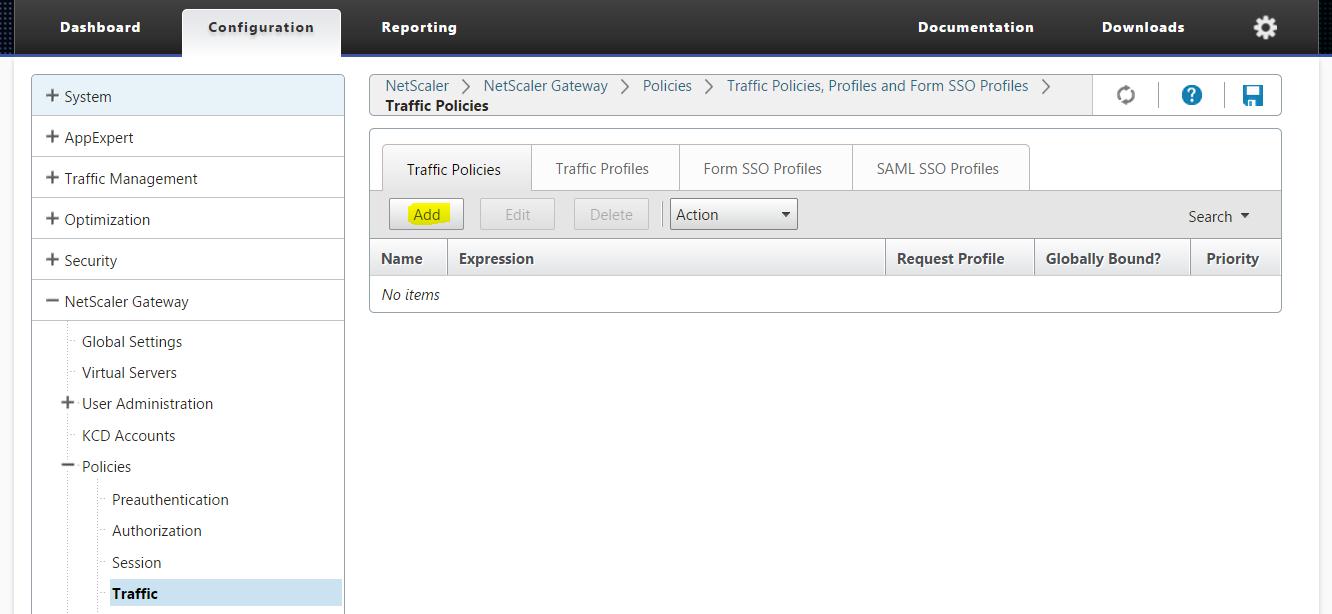Open the SAML SSO Profiles tab
The height and width of the screenshot is (614, 1332).
[937, 168]
